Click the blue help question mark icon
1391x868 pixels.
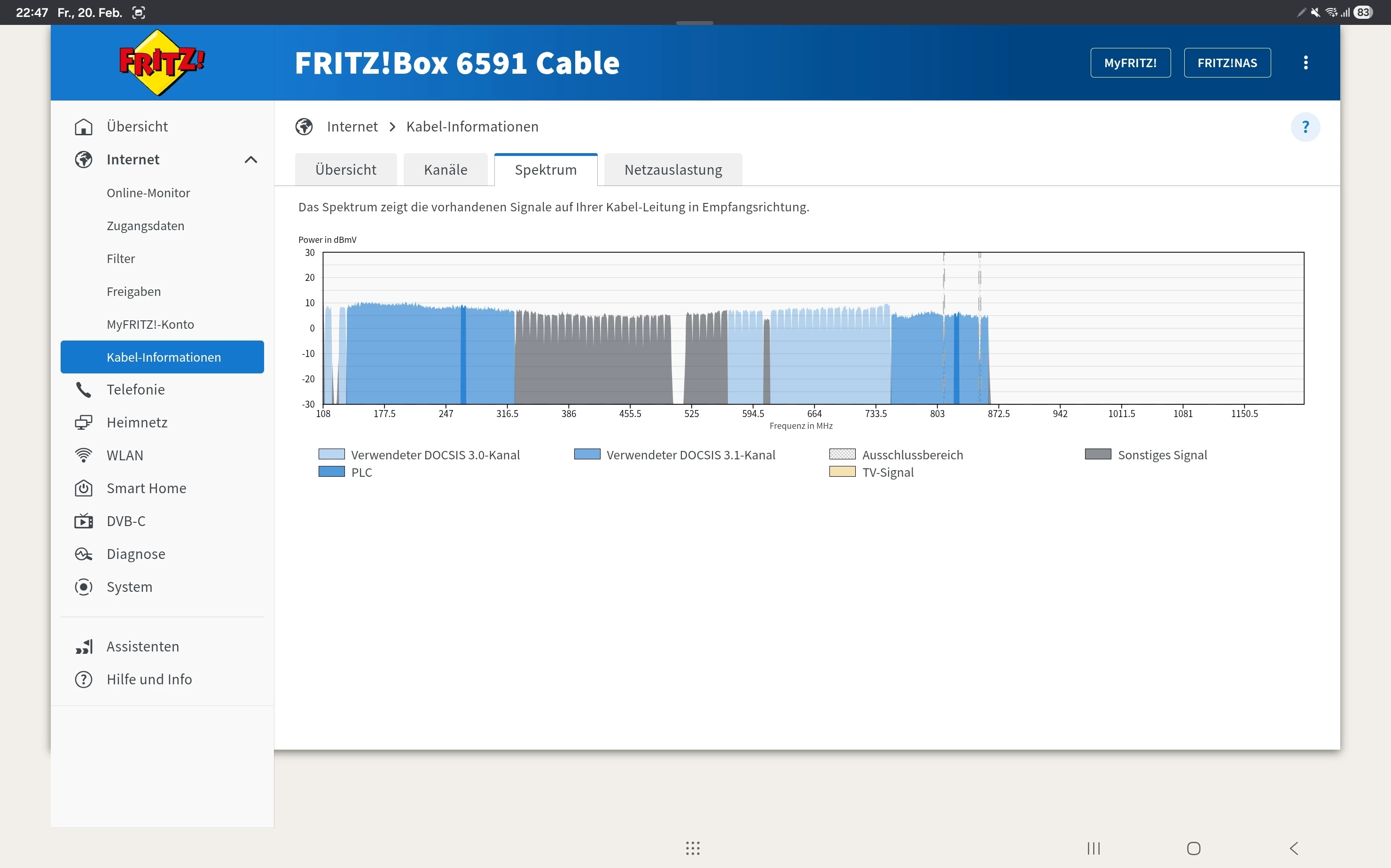1305,127
